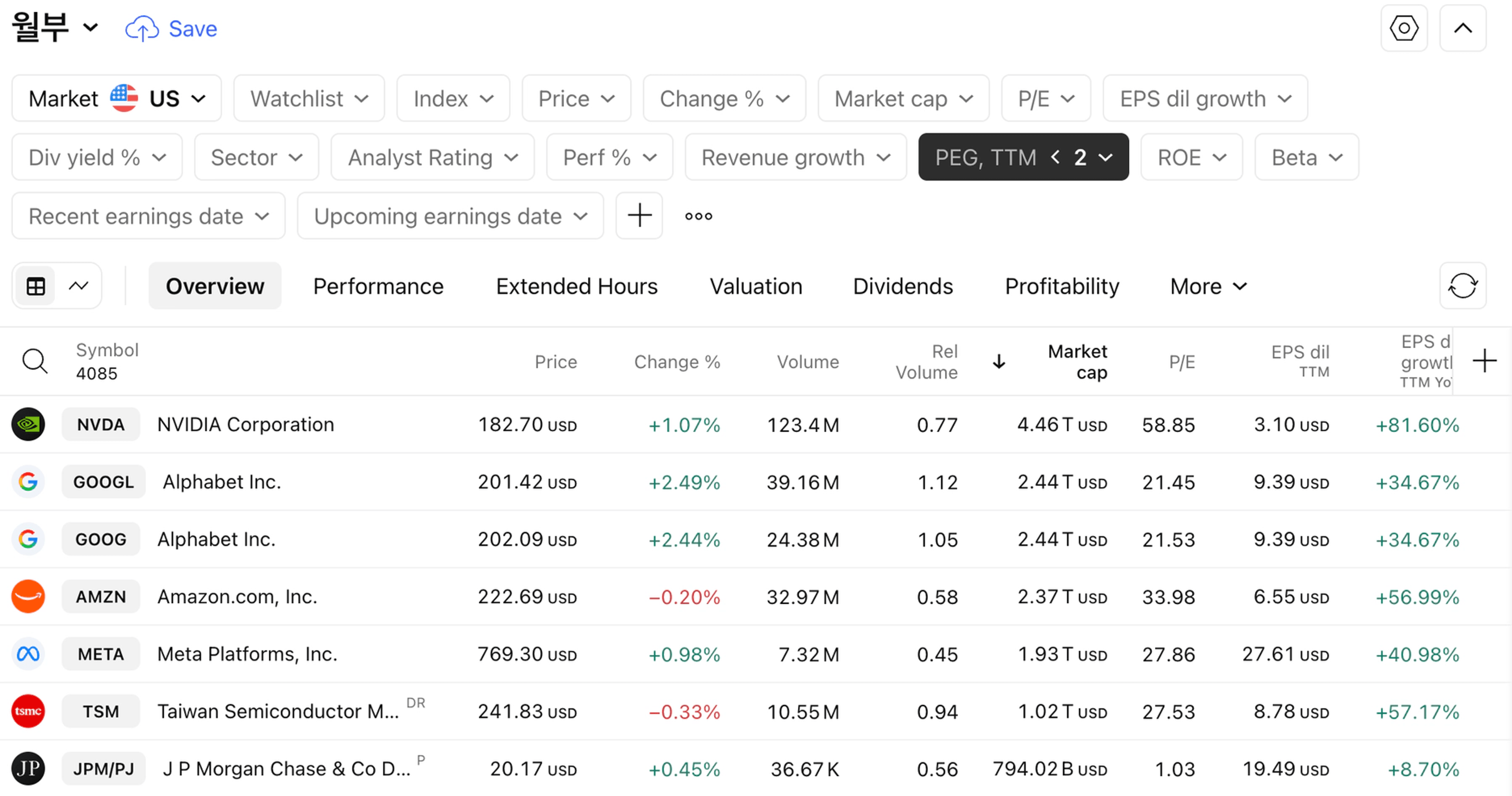The width and height of the screenshot is (1512, 796).
Task: Sort by the Price column header
Action: (555, 362)
